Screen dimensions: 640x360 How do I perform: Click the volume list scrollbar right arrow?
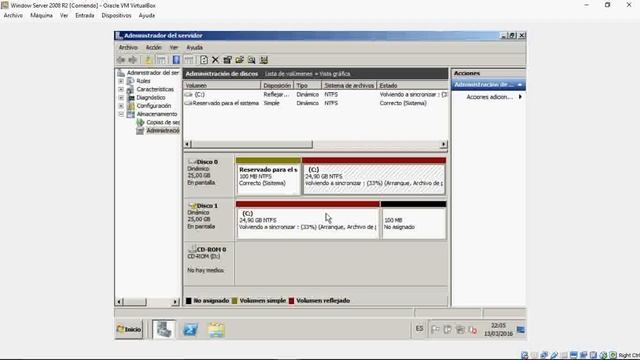click(444, 144)
